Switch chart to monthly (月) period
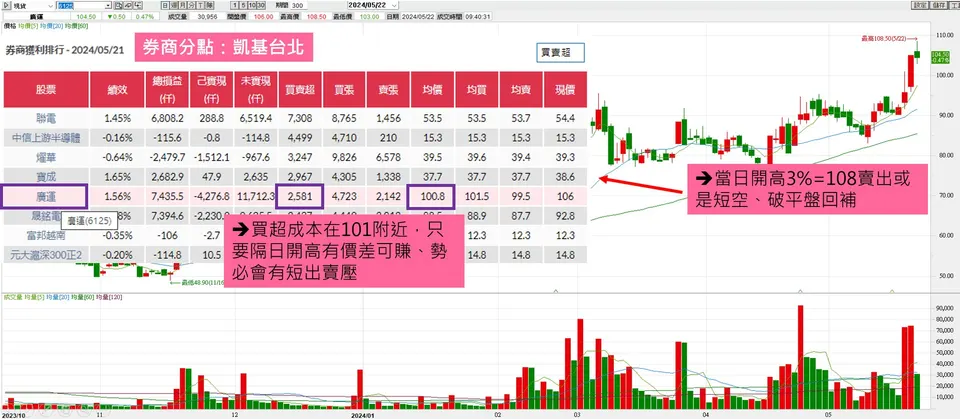 point(182,6)
